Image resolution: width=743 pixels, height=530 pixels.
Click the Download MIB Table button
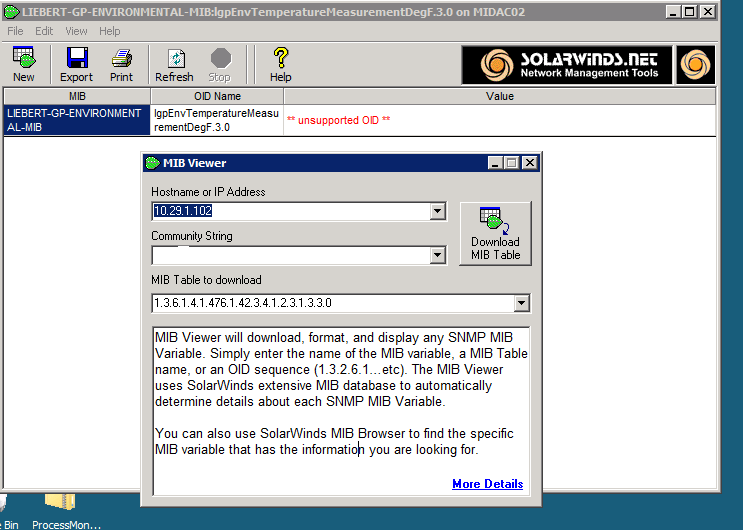[496, 233]
